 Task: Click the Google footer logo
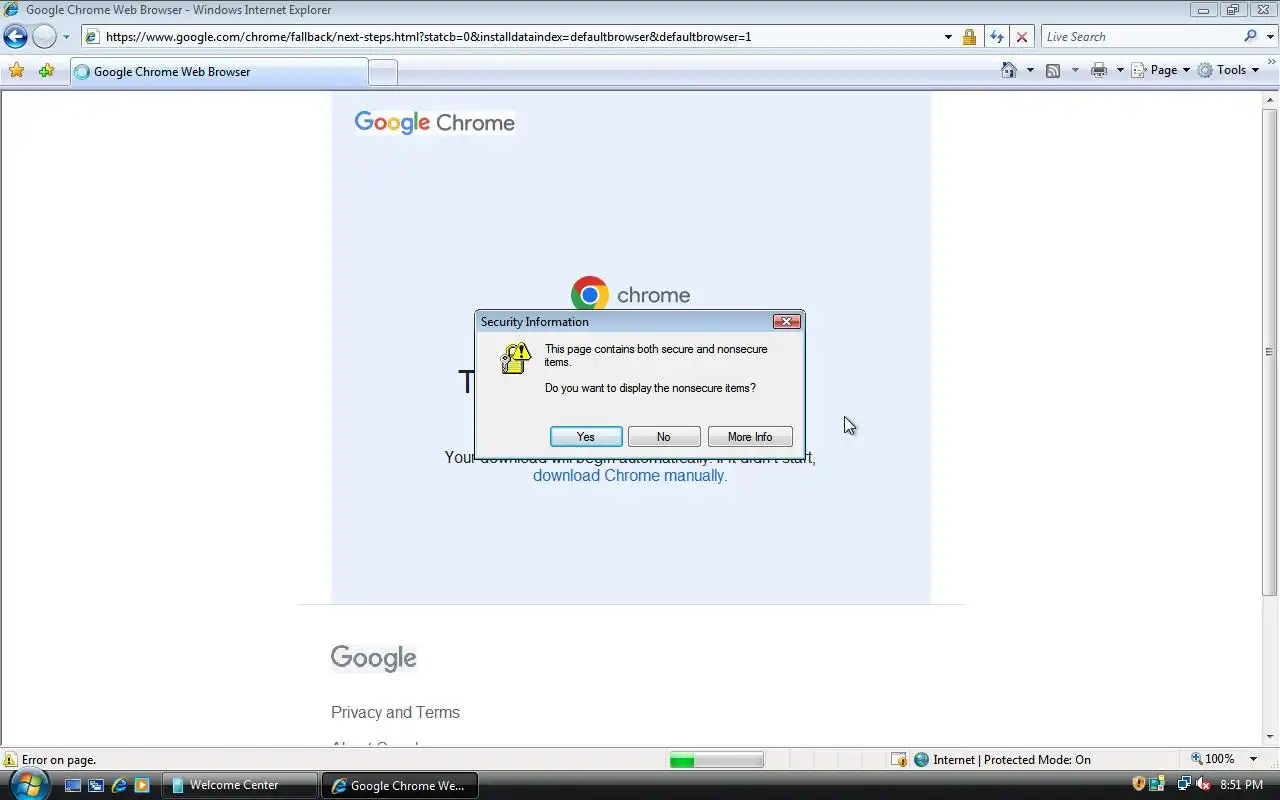point(374,658)
